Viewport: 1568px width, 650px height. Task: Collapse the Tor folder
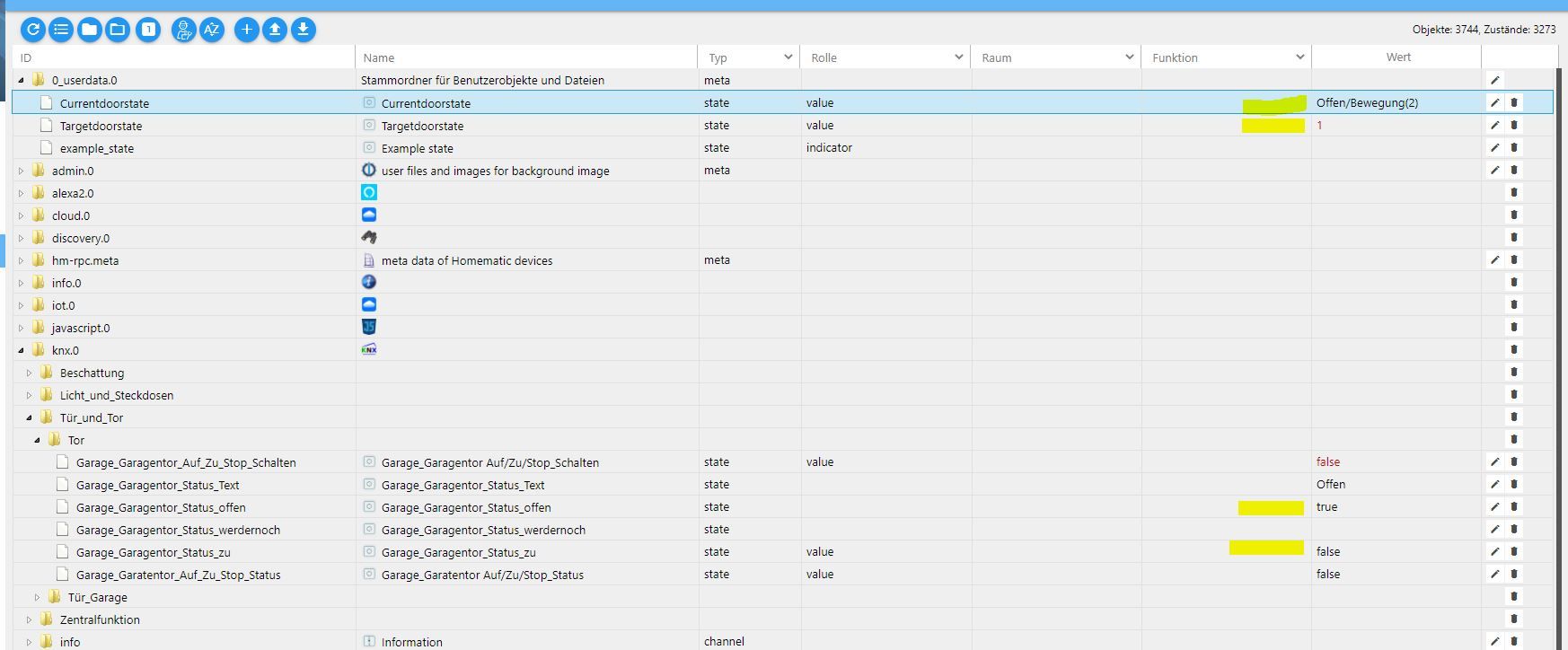click(38, 440)
